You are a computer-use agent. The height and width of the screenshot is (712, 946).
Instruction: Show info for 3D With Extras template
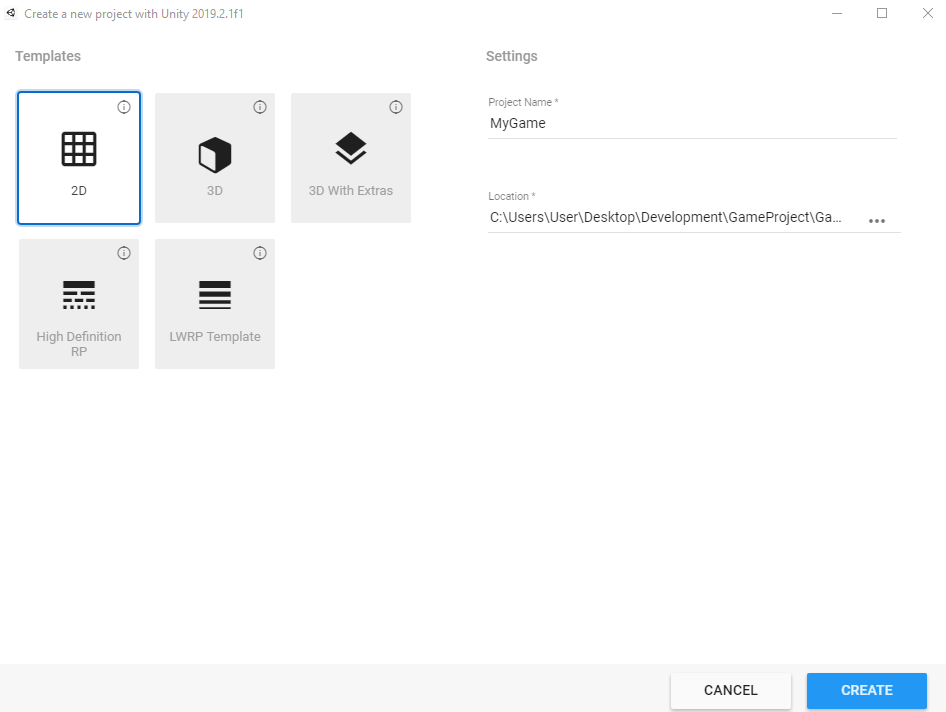[x=396, y=107]
